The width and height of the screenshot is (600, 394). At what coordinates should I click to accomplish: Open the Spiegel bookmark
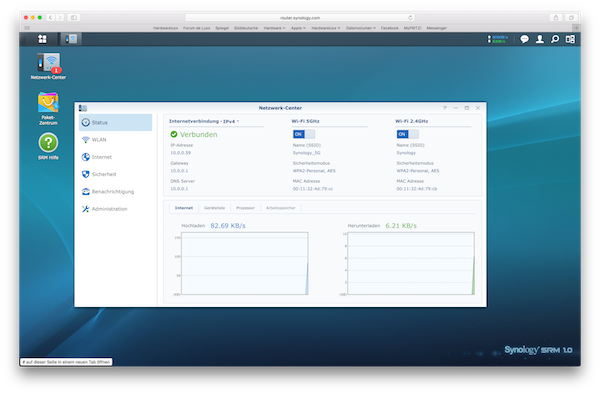click(222, 28)
